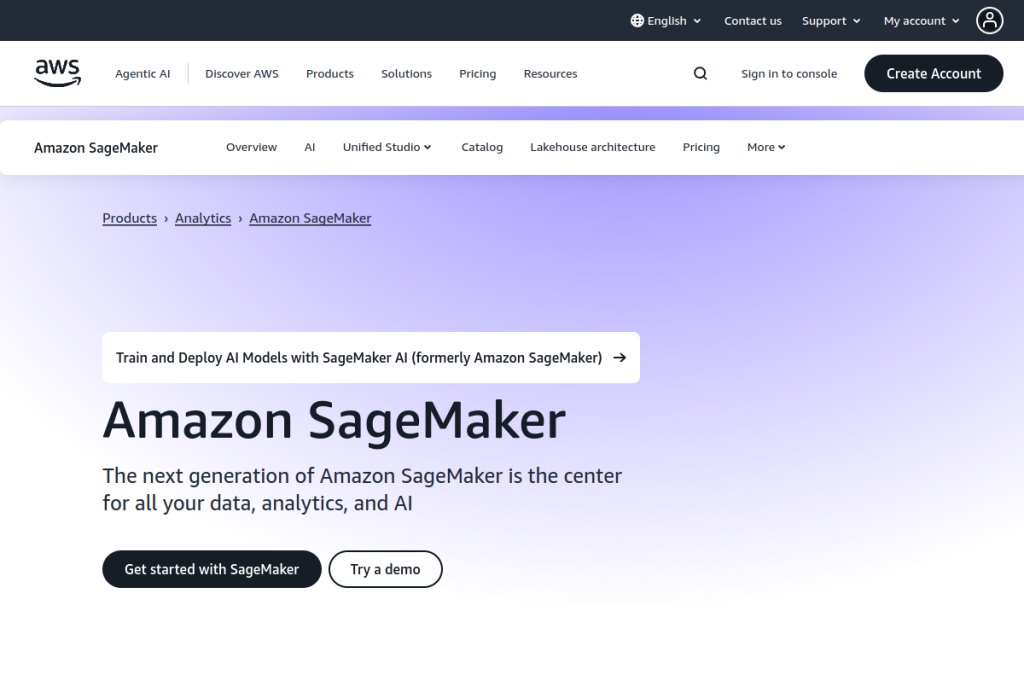Click Get started with SageMaker button

(212, 569)
